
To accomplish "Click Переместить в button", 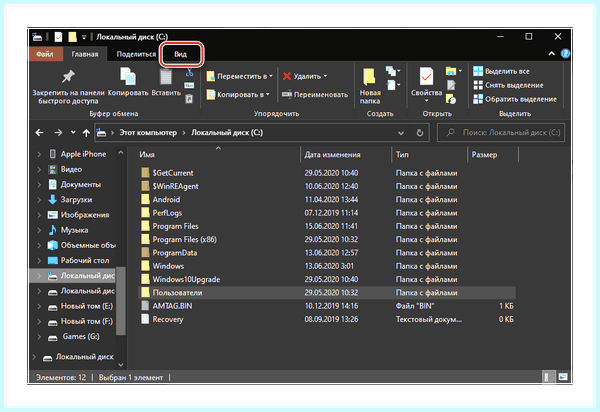I will tap(239, 76).
